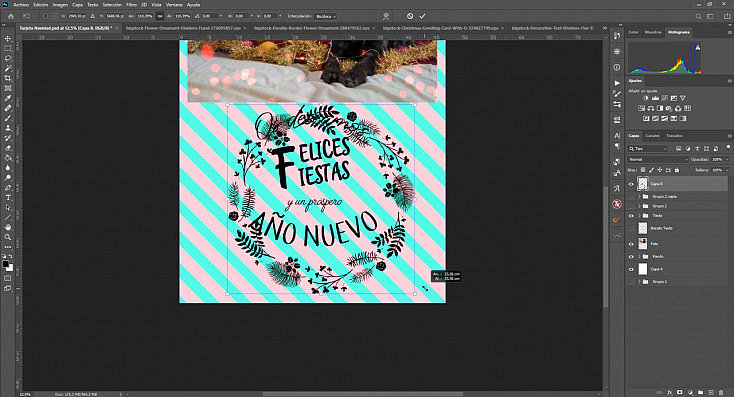The width and height of the screenshot is (734, 397).
Task: Select the Eyedropper tool
Action: coord(7,98)
